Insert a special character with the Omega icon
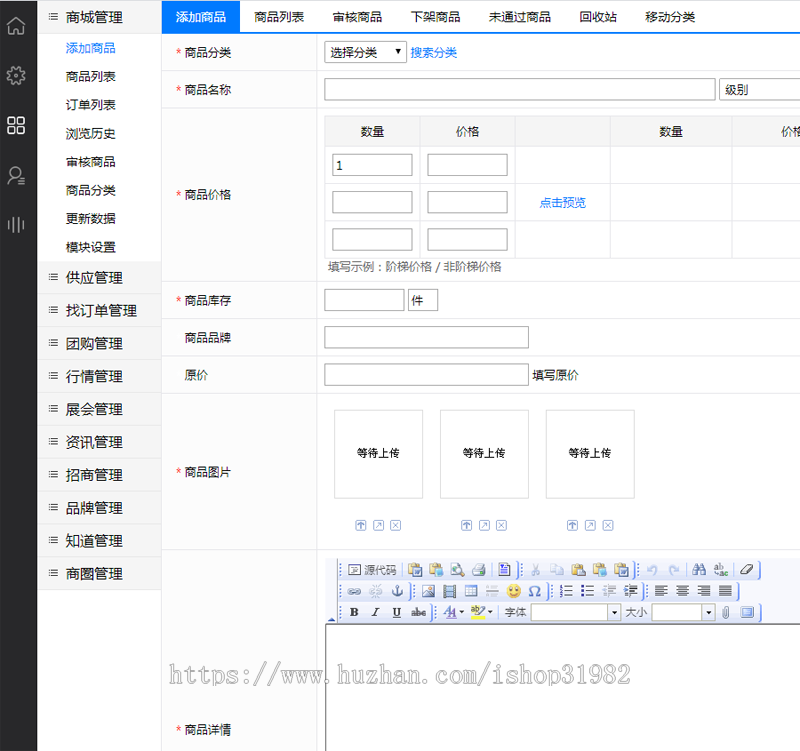The height and width of the screenshot is (751, 800). point(535,591)
